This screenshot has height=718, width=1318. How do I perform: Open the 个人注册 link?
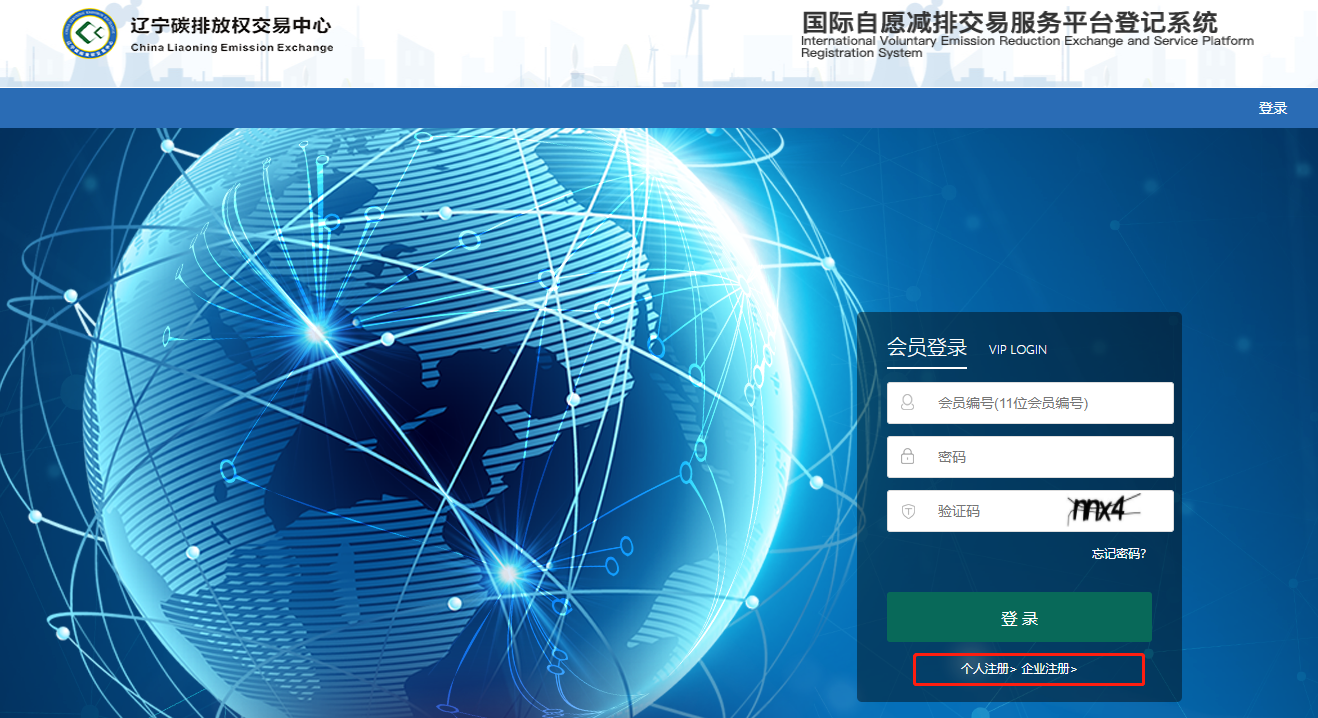988,669
